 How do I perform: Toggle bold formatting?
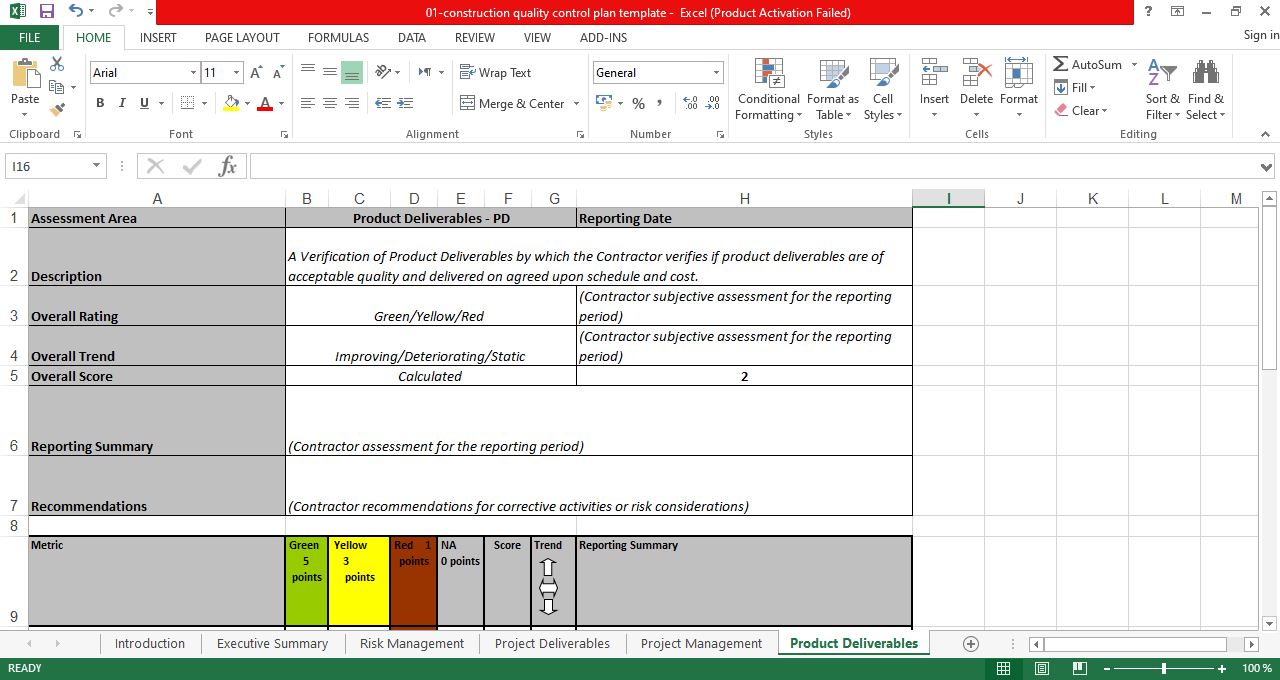coord(99,103)
